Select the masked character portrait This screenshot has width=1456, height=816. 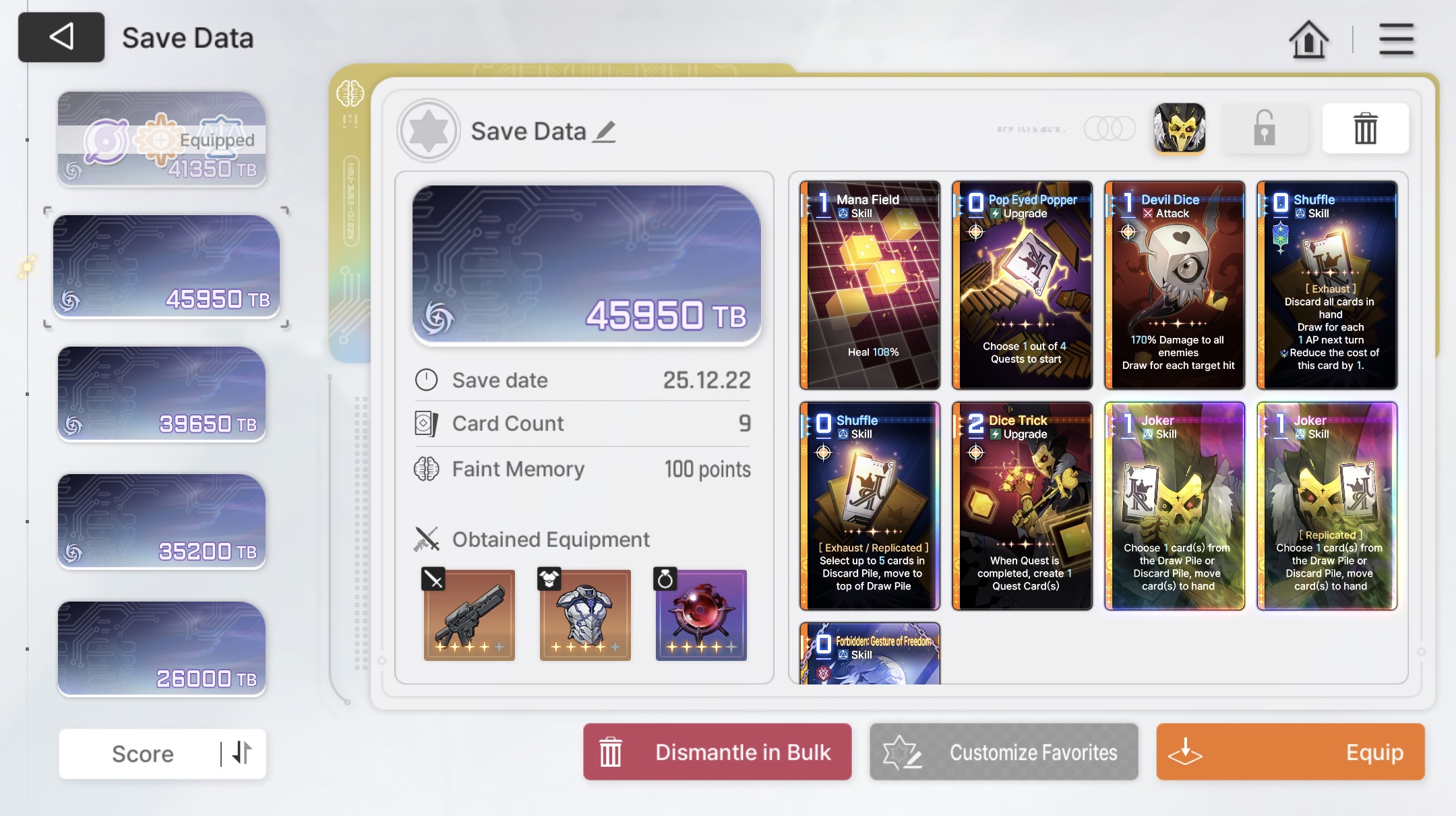(x=1180, y=128)
